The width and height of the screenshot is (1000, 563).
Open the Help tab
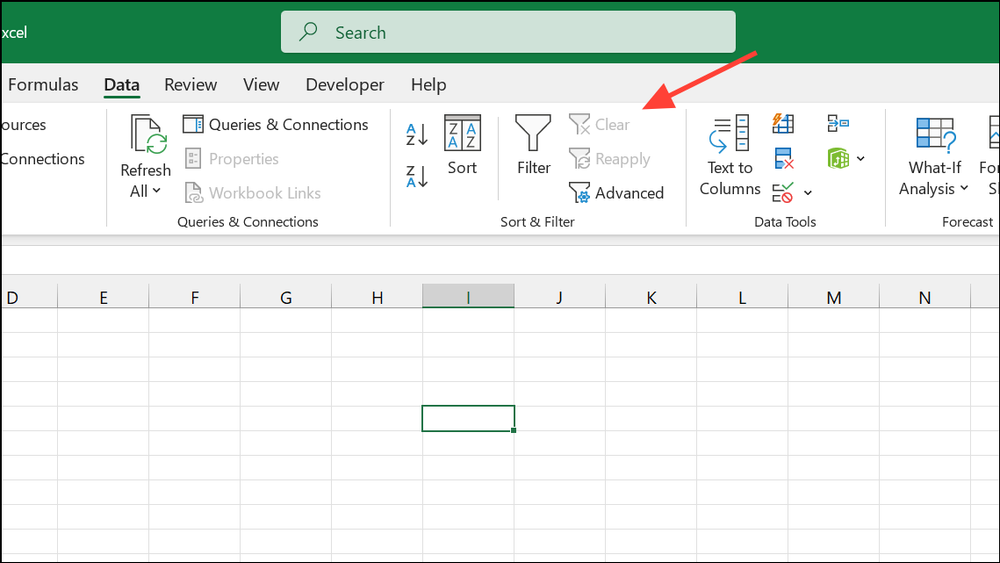[x=428, y=85]
